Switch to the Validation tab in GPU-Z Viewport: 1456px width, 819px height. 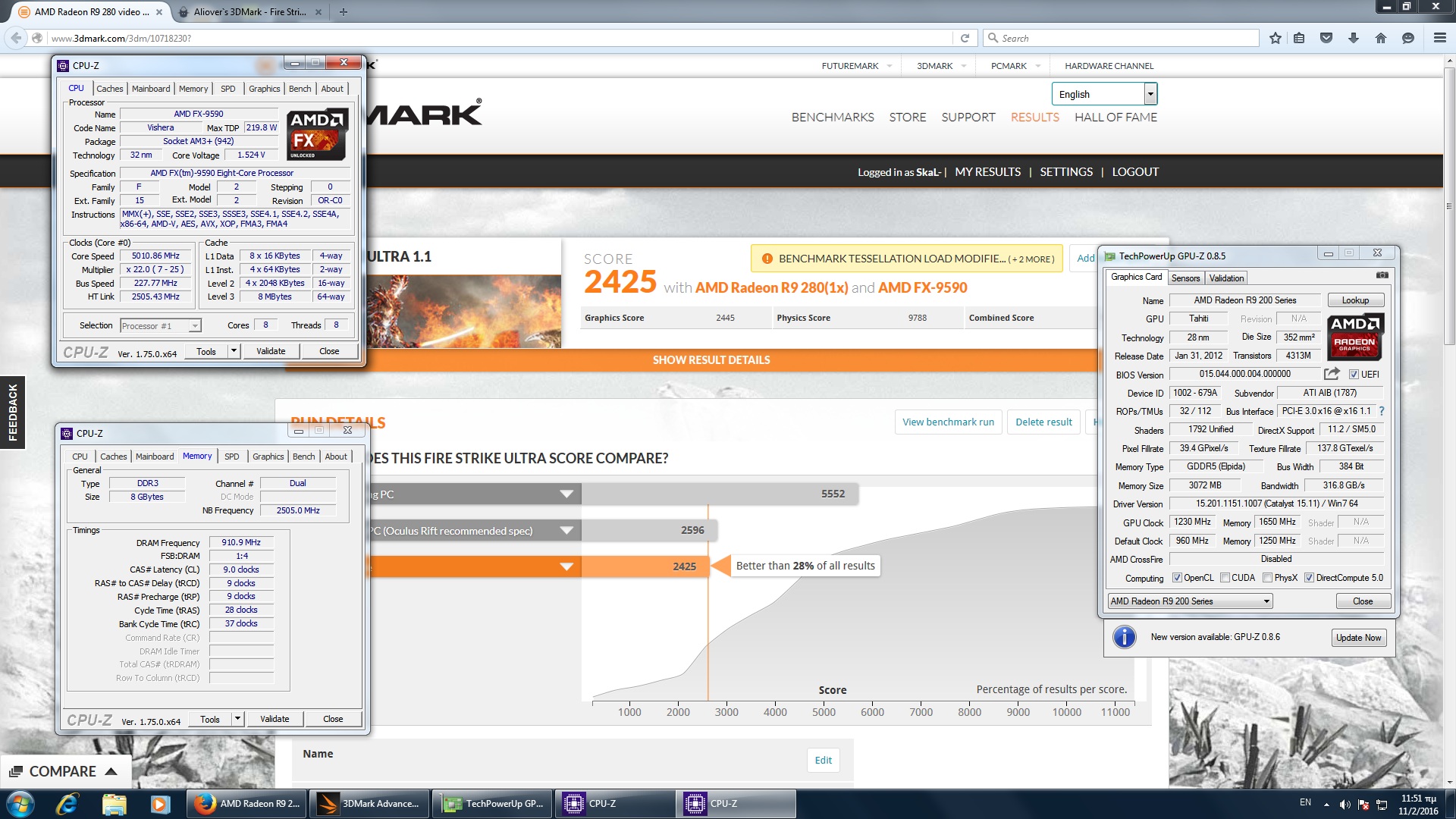1226,278
